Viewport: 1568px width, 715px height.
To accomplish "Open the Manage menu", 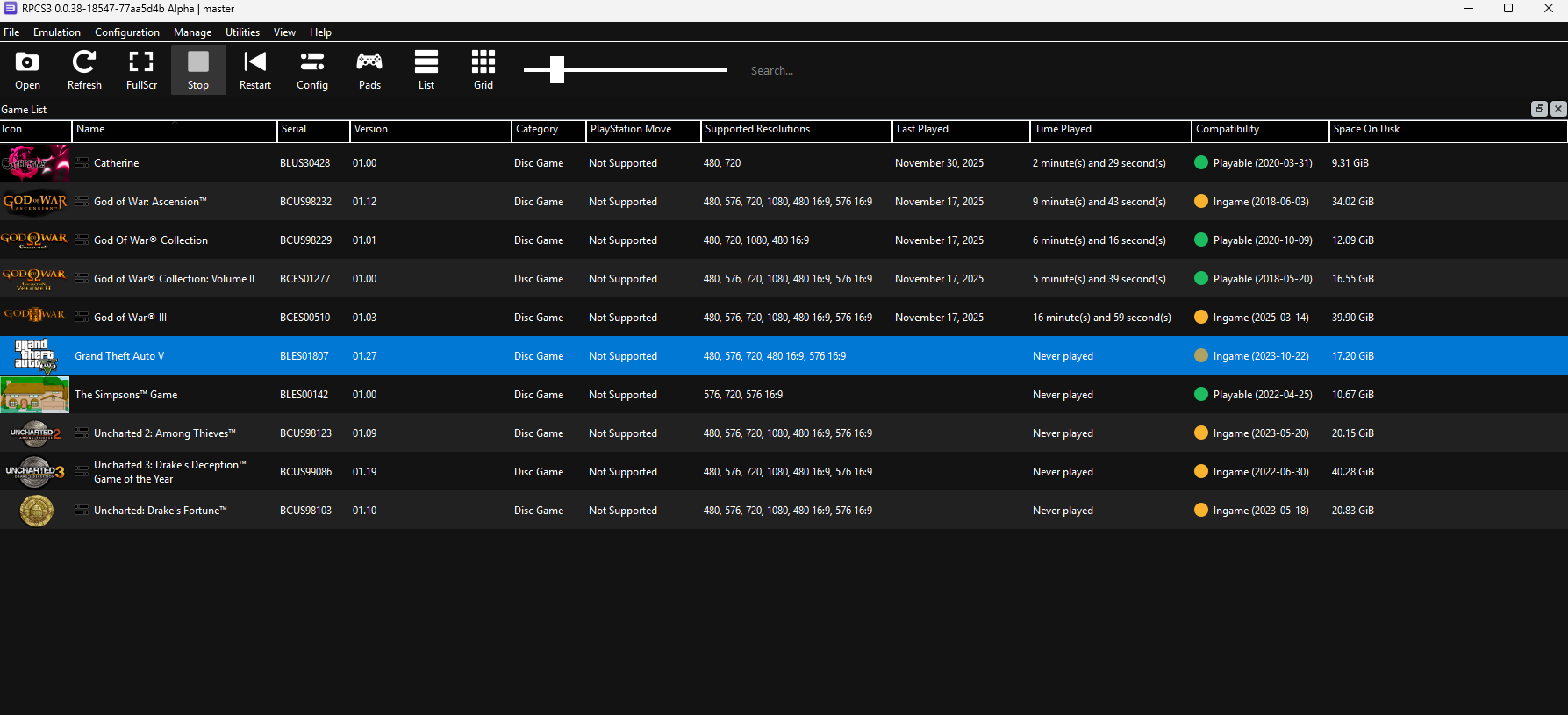I will [x=192, y=32].
